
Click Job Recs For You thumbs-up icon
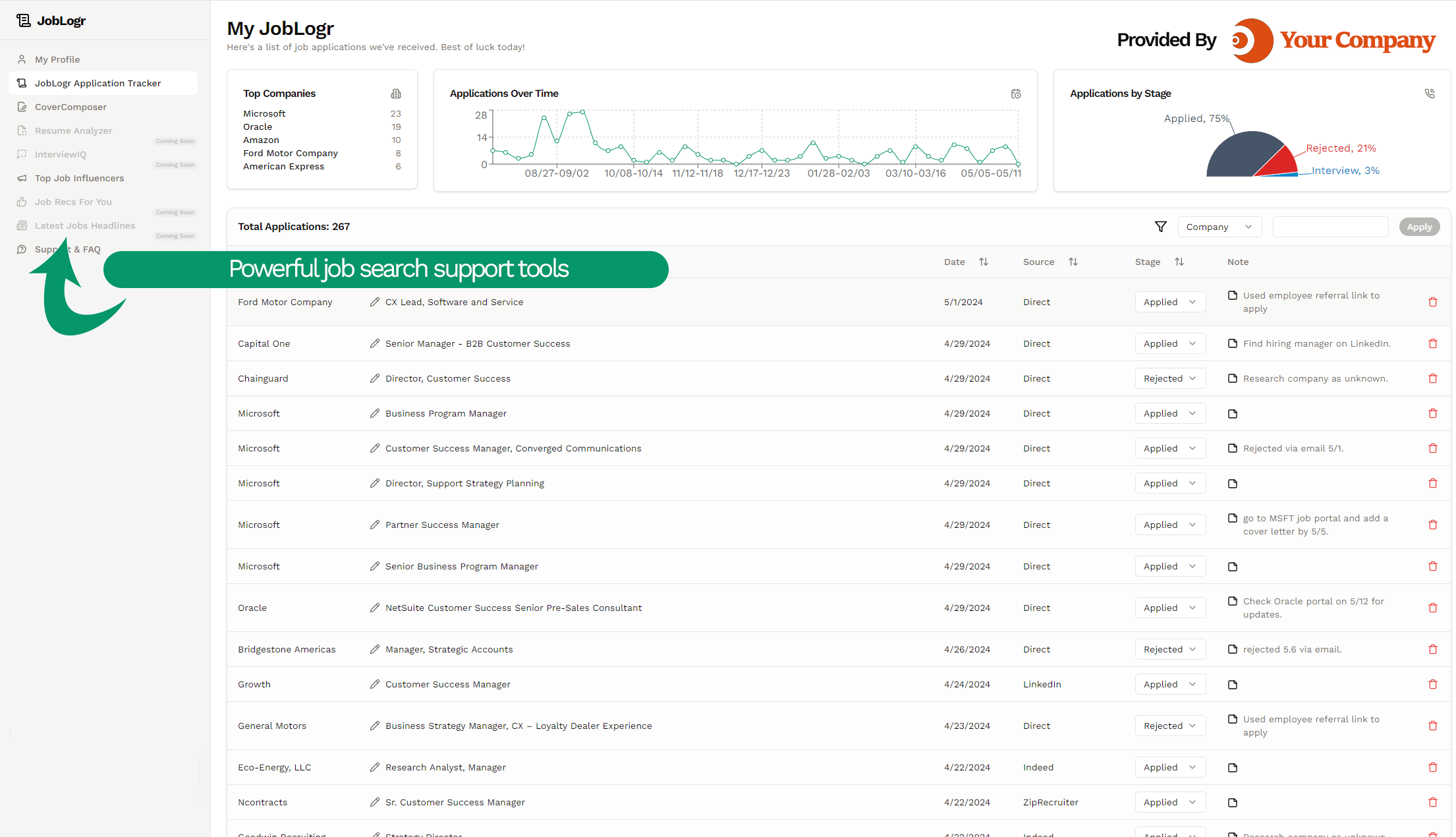pos(22,202)
